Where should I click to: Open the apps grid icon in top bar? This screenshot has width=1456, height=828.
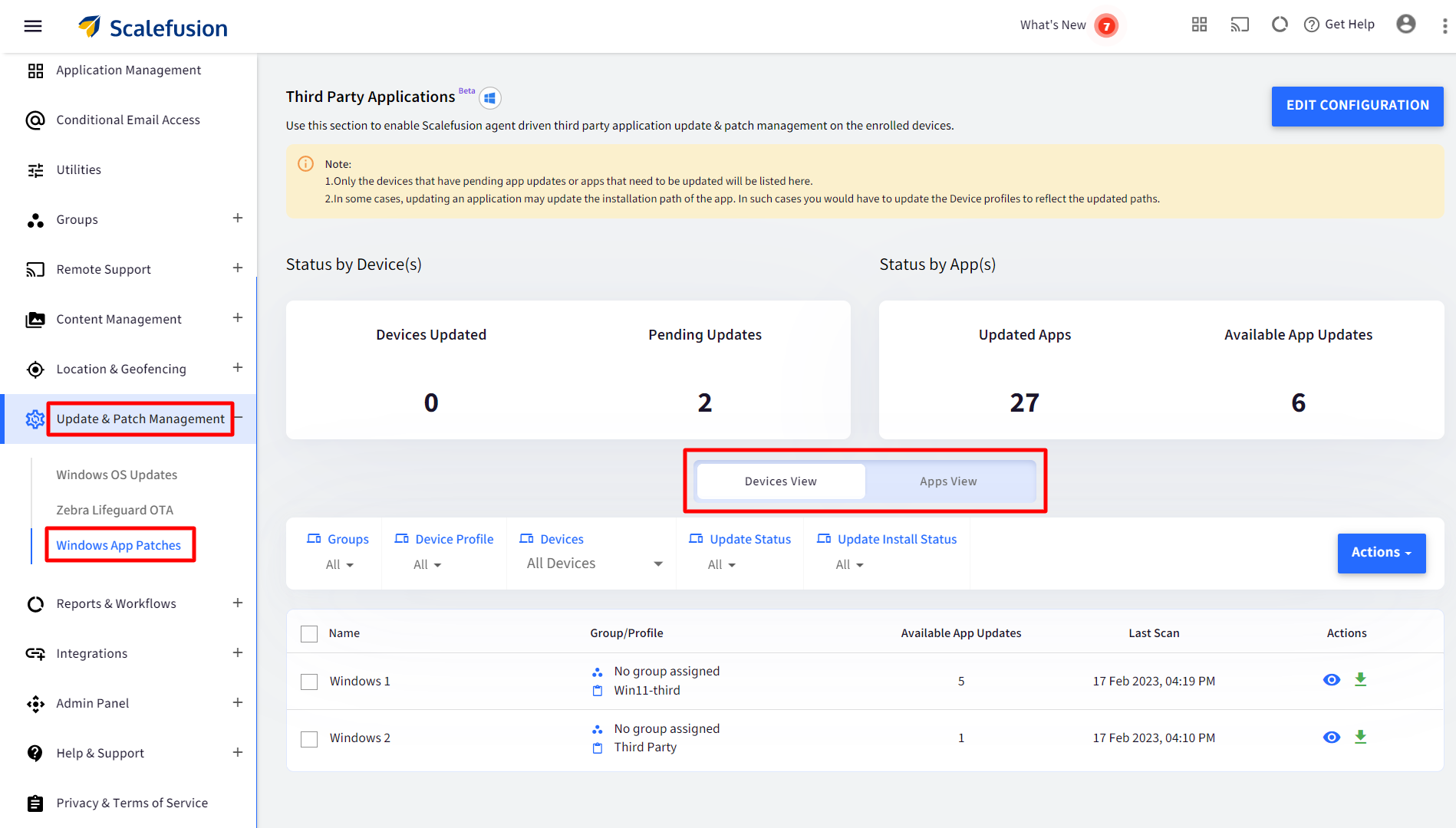tap(1199, 25)
